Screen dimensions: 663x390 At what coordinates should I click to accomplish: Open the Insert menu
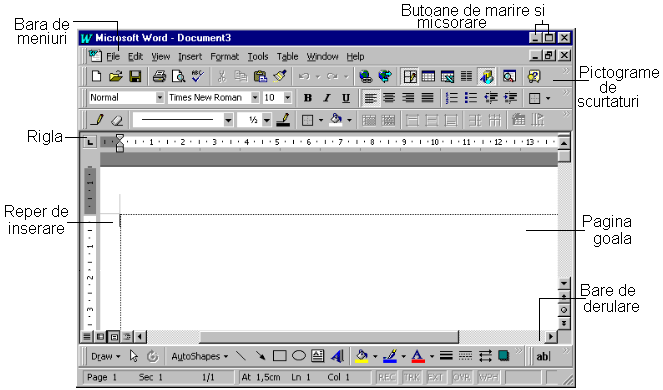click(x=190, y=56)
